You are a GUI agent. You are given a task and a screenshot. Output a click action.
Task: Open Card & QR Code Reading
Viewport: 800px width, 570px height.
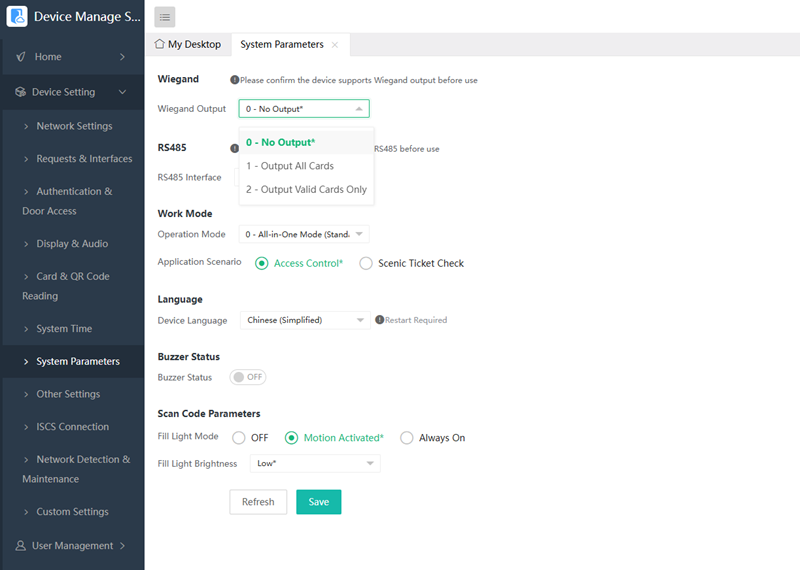point(73,286)
